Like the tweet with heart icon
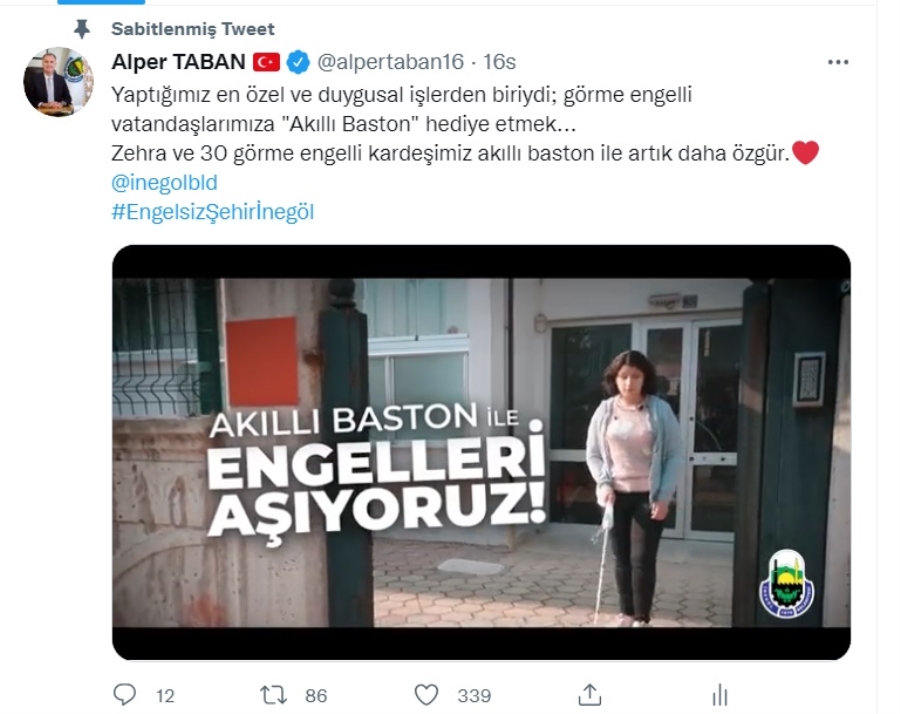The width and height of the screenshot is (900, 714). (x=426, y=695)
